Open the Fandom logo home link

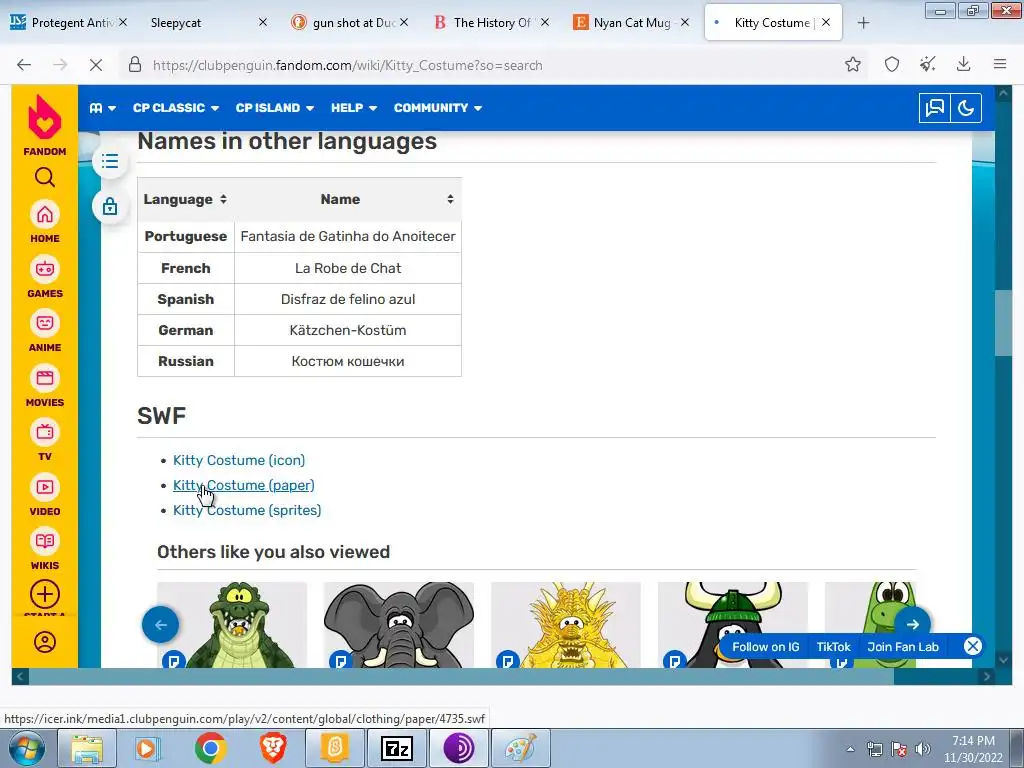(44, 125)
